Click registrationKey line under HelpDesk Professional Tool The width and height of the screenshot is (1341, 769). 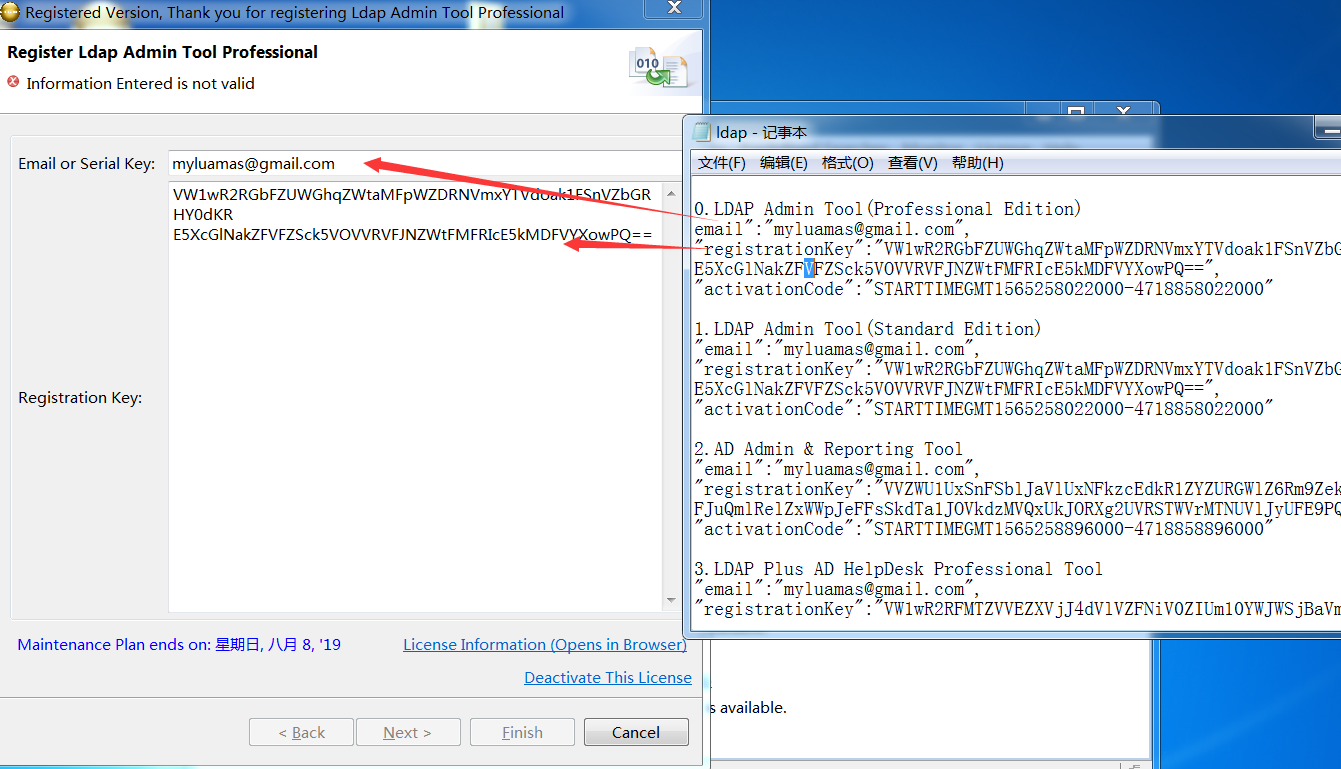[x=1017, y=609]
